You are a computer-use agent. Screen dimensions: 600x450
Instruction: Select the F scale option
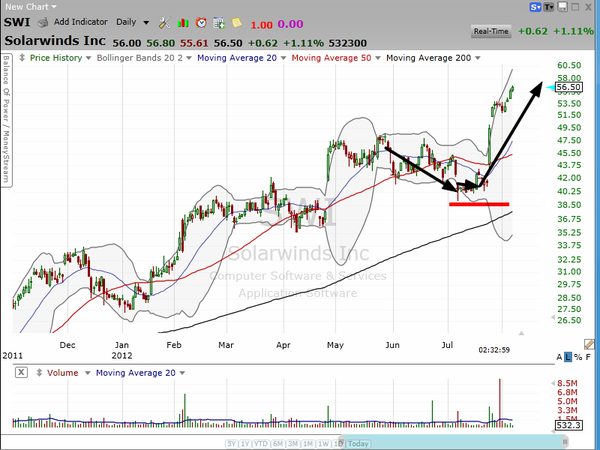(588, 357)
